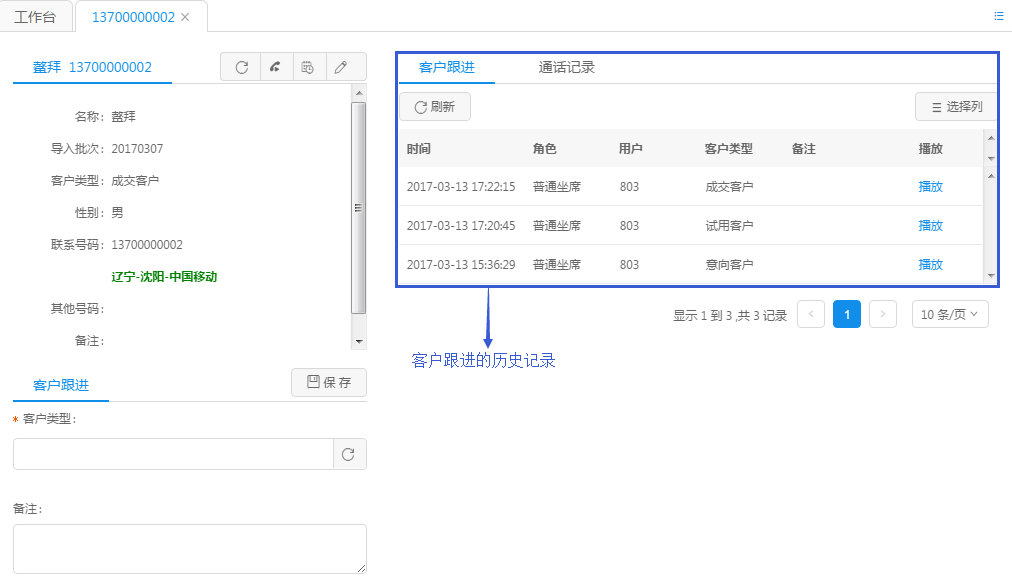Go to the previous page arrow
1012x588 pixels.
pos(811,314)
